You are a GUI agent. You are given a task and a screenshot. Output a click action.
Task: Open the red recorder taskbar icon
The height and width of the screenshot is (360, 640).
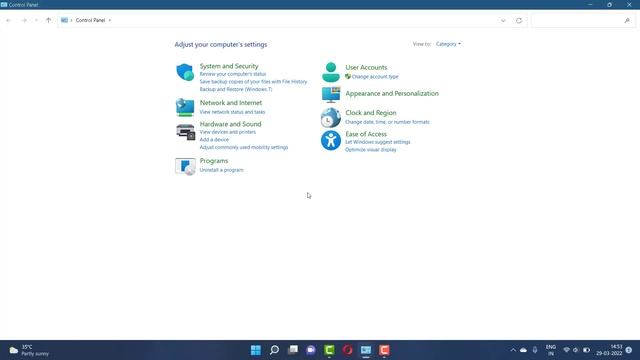[384, 350]
